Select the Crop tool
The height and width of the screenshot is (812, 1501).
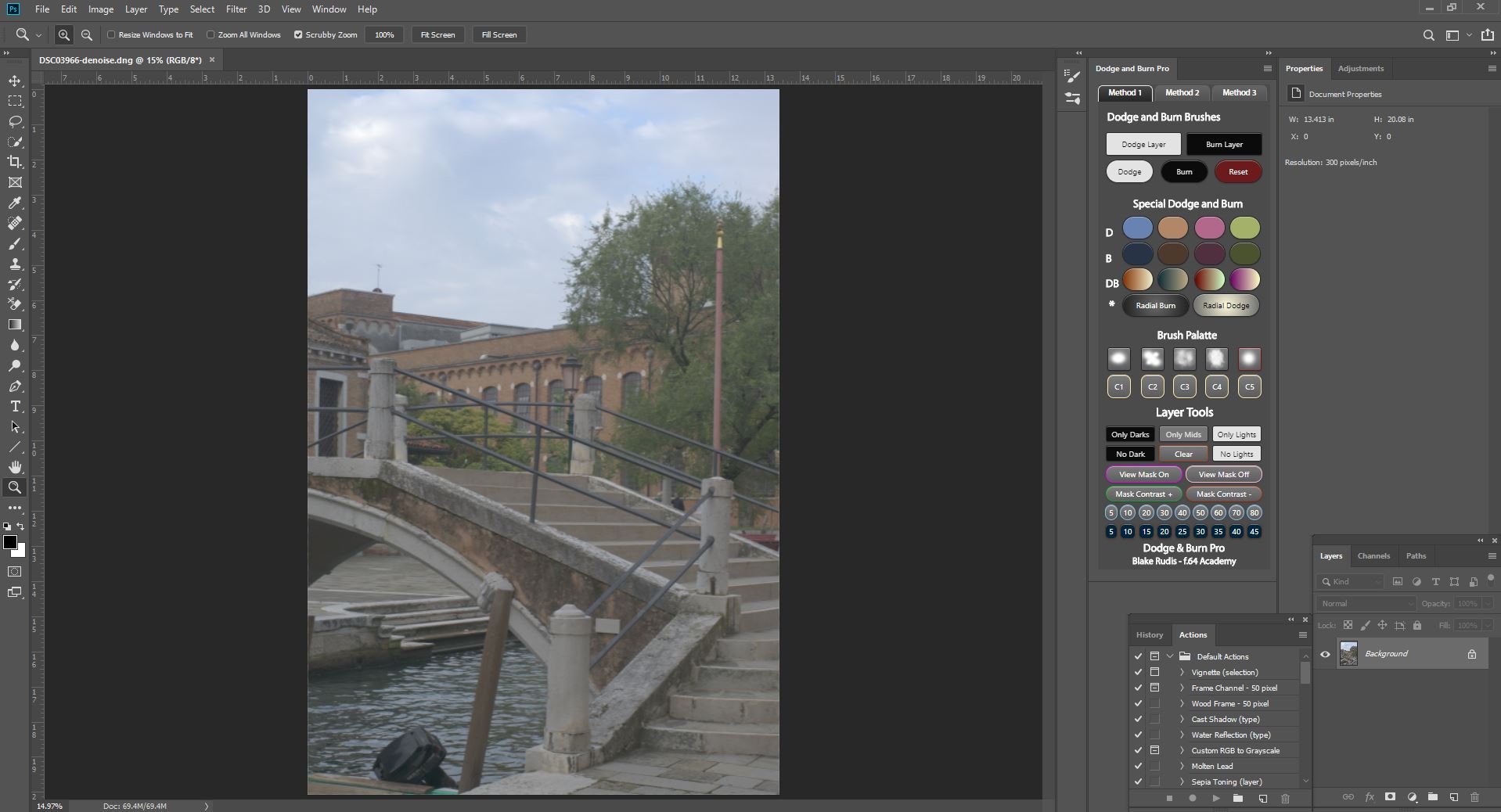click(x=15, y=162)
